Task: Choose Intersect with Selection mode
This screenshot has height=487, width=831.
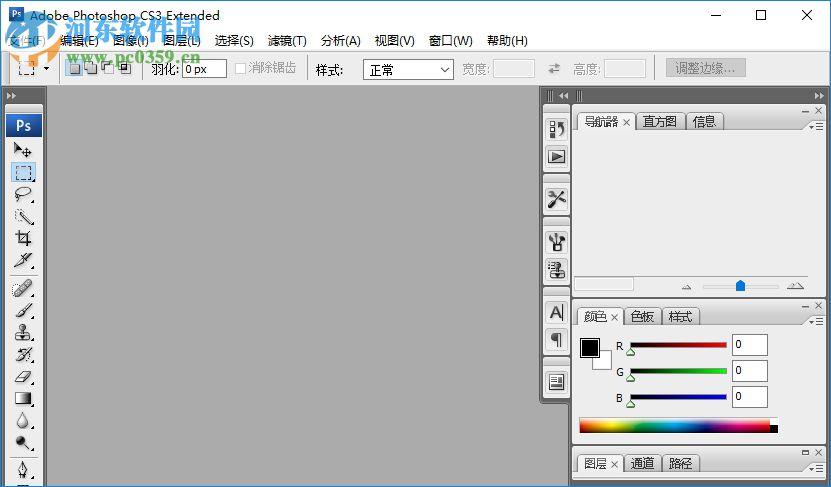Action: pyautogui.click(x=125, y=68)
